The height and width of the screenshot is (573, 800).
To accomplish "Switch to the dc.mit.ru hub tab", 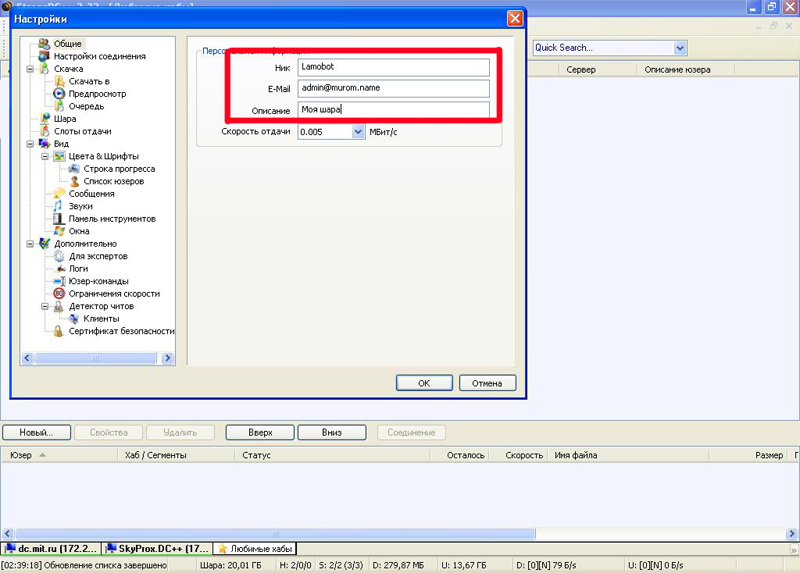I will 50,549.
